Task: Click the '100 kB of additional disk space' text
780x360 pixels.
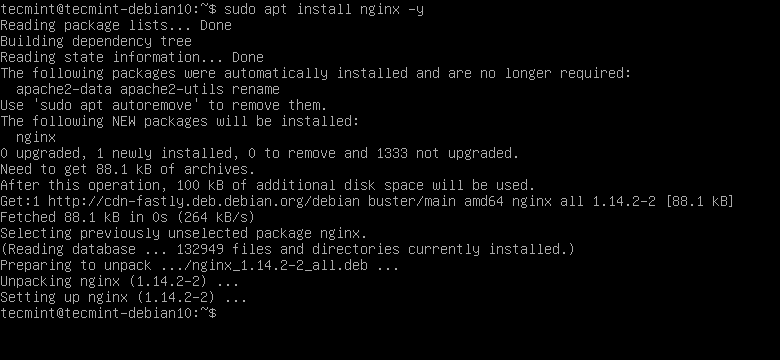Action: (x=300, y=185)
